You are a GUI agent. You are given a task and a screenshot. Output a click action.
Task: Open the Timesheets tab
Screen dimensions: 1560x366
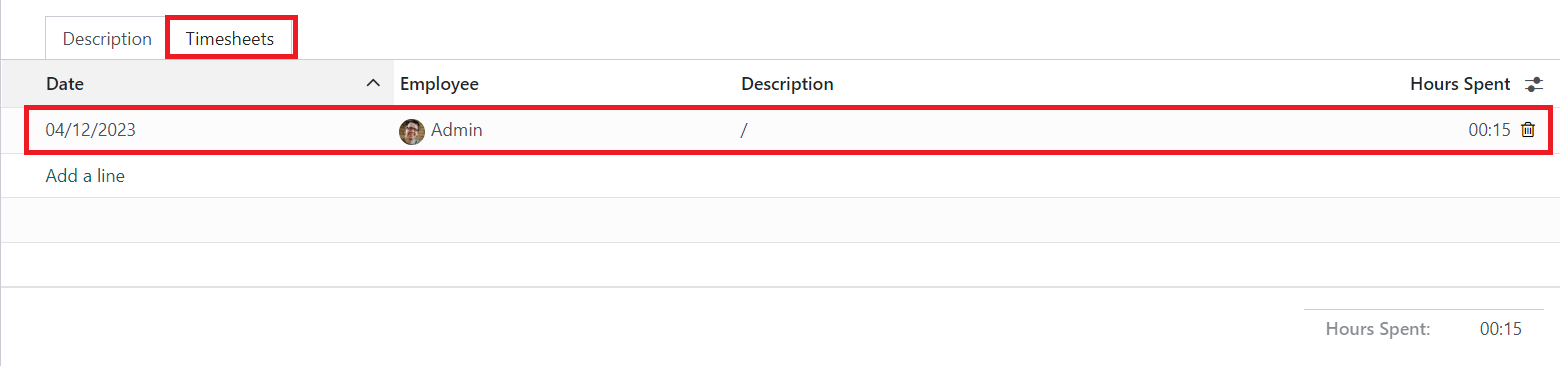(x=230, y=39)
